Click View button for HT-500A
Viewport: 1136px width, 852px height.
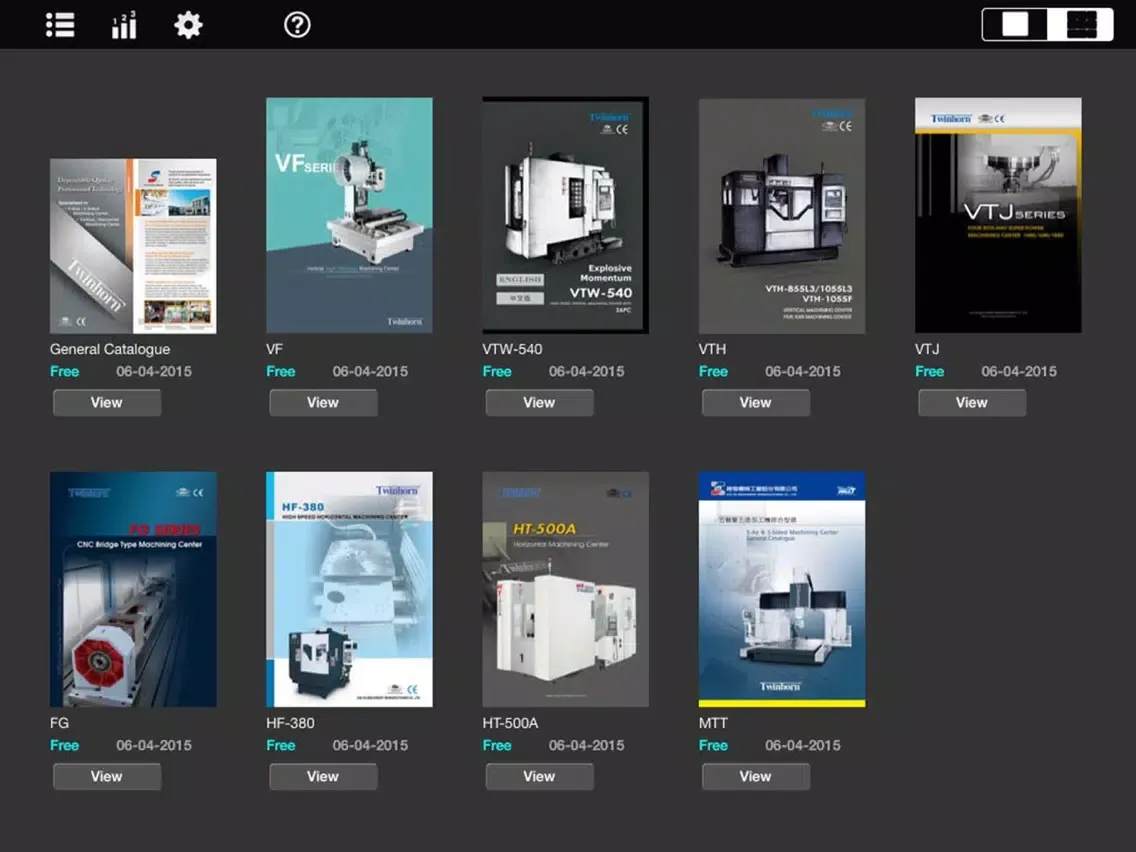tap(539, 777)
